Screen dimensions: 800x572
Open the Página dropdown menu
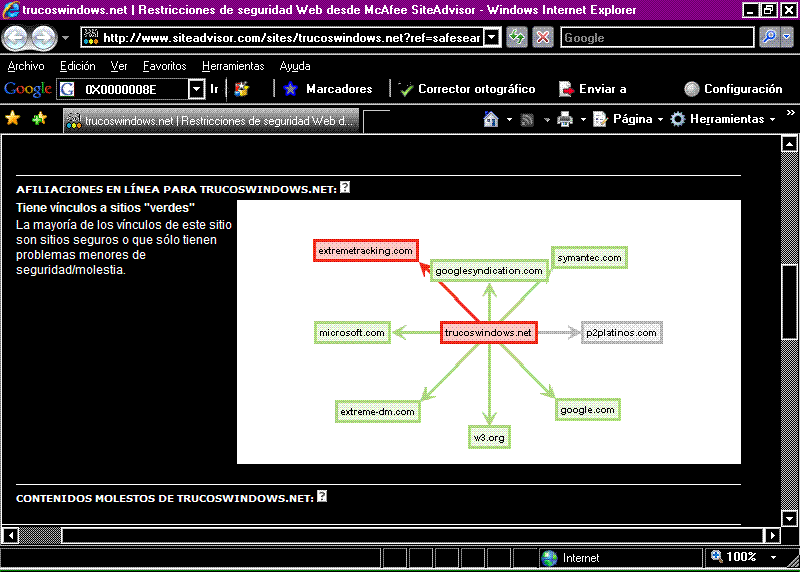pos(628,119)
